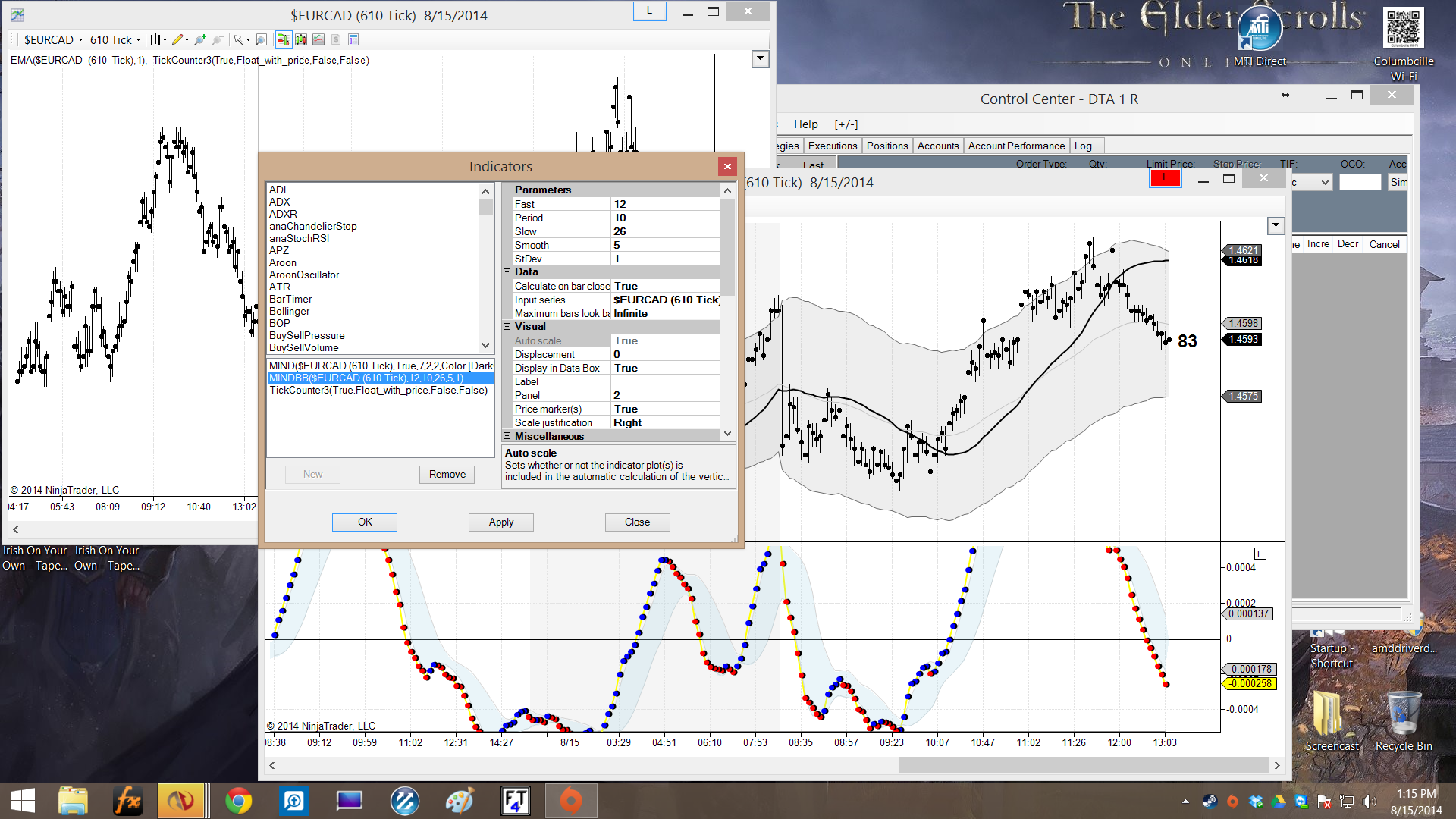
Task: Select the TickCounter3 applied indicator
Action: tap(378, 390)
